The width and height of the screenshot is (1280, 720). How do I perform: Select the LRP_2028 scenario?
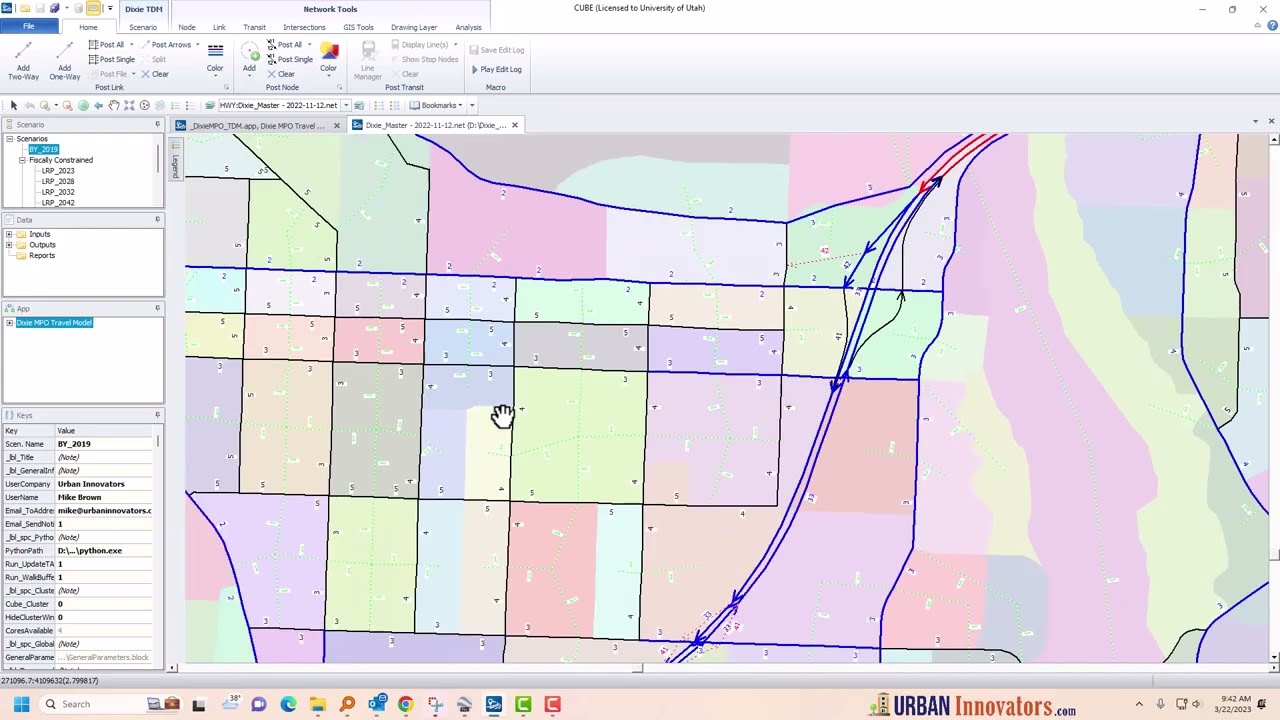(x=58, y=181)
